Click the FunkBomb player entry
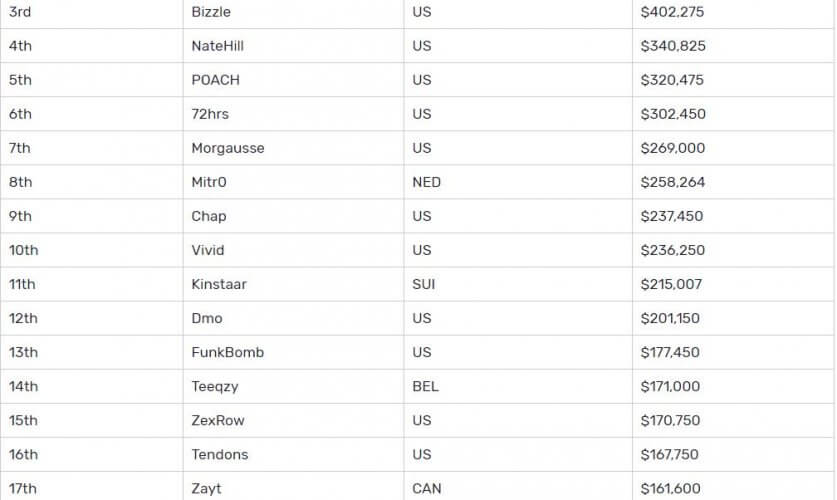This screenshot has height=500, width=837. point(228,352)
